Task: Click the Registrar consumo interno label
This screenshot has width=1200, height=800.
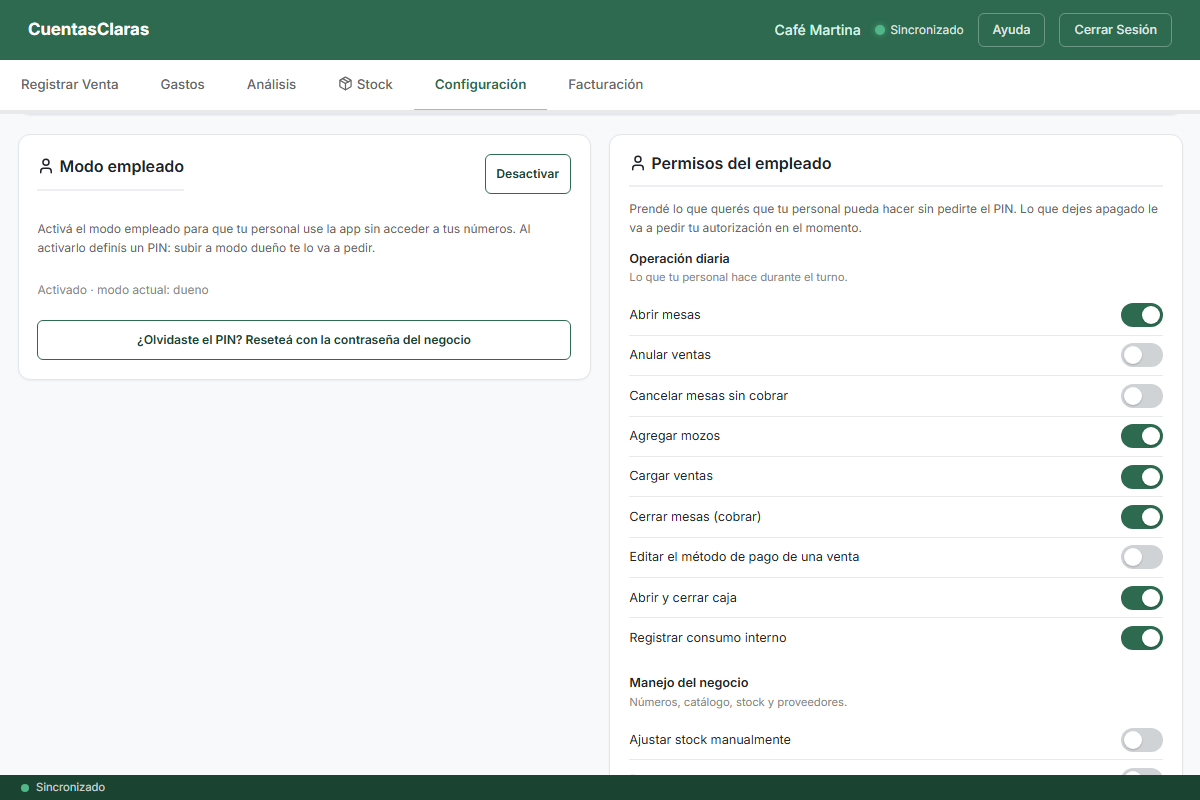Action: 708,638
